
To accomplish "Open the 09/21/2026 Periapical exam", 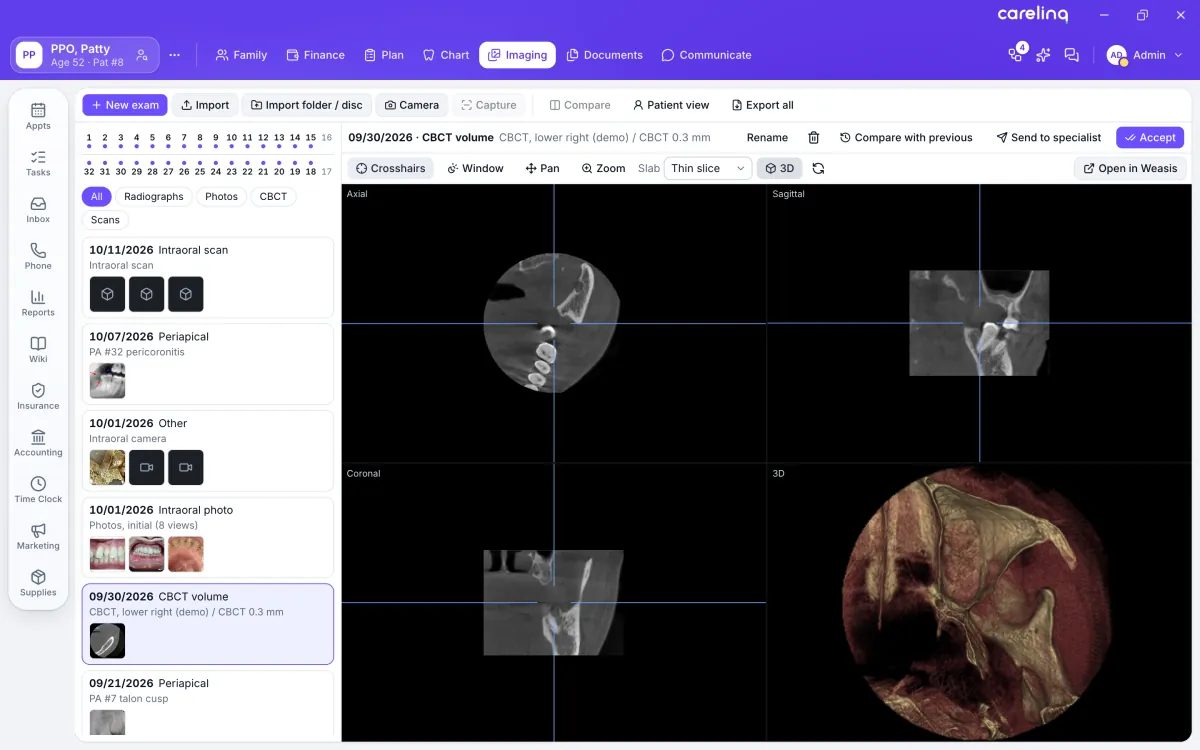I will (208, 705).
